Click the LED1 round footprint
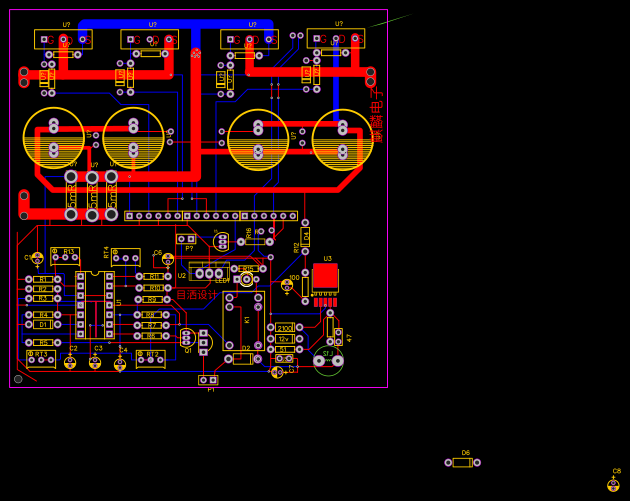The width and height of the screenshot is (630, 501). point(247,279)
